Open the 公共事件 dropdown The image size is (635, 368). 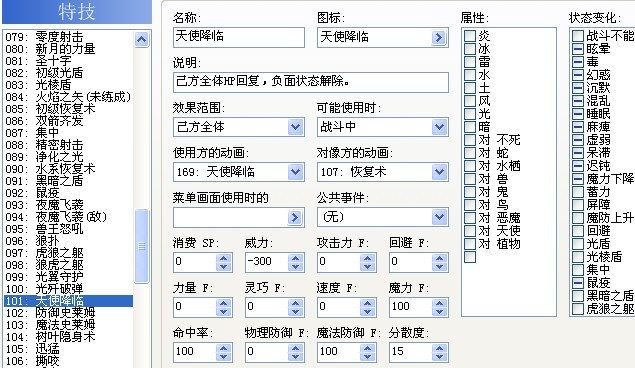click(439, 217)
